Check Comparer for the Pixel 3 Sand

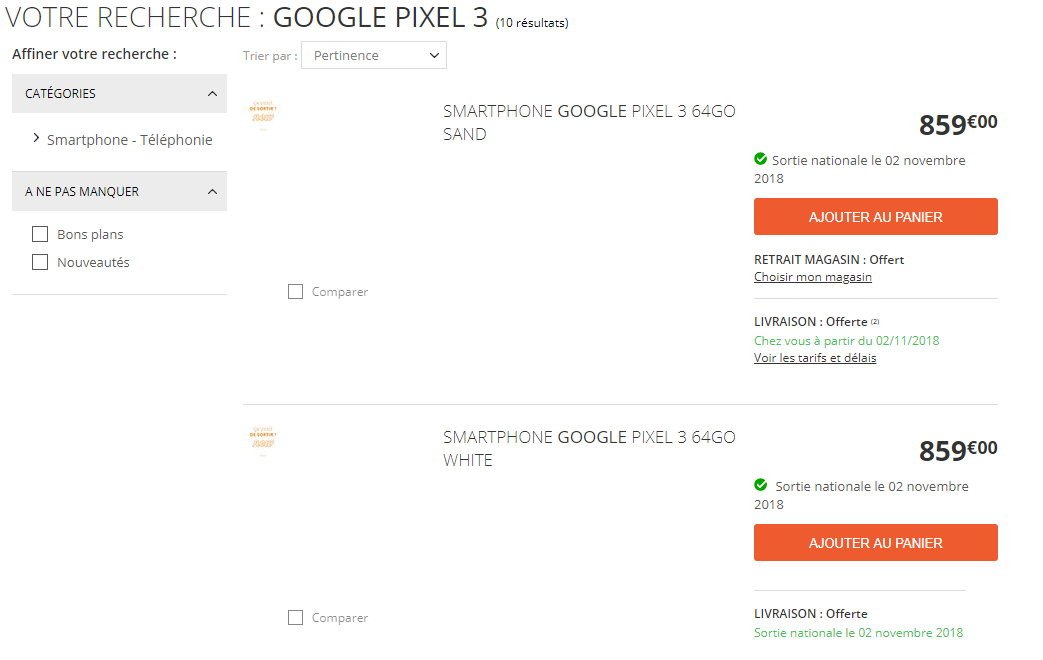tap(295, 292)
